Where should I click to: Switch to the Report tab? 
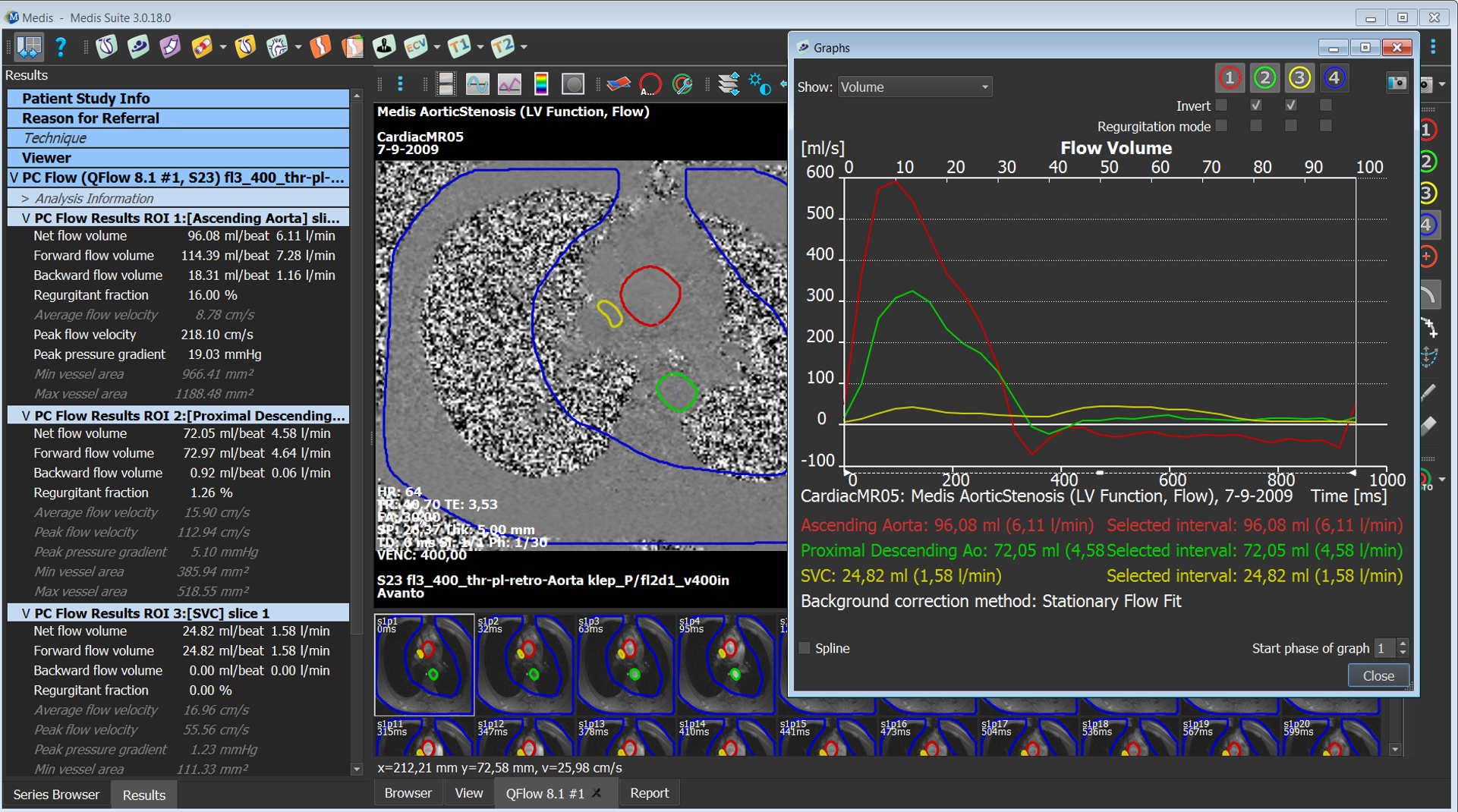(649, 792)
